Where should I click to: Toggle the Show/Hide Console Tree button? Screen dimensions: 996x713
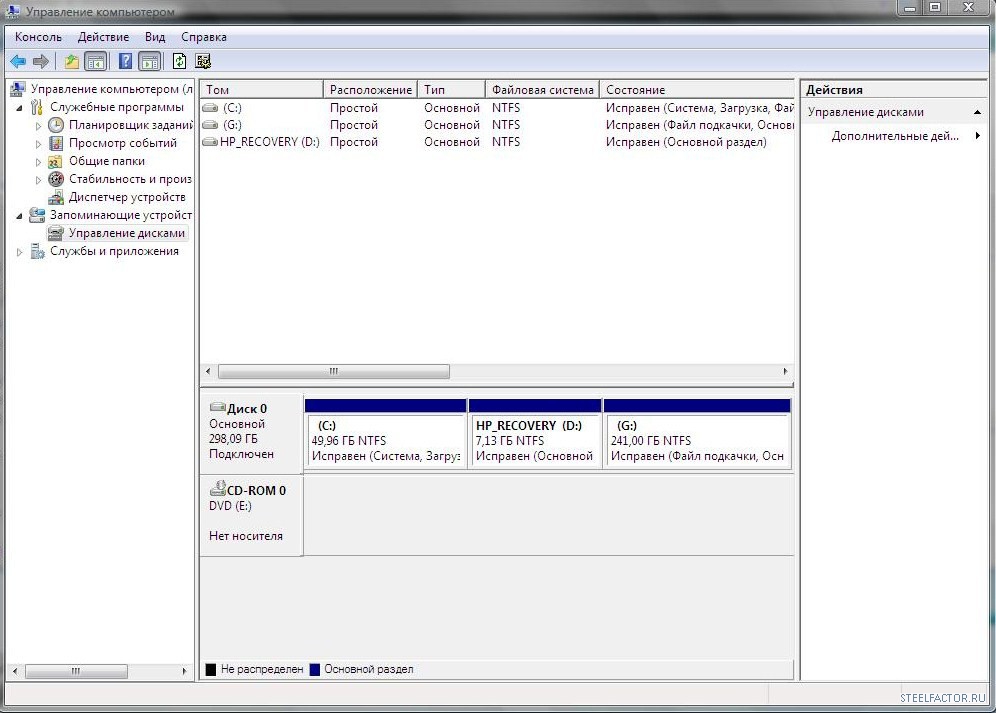(x=96, y=61)
